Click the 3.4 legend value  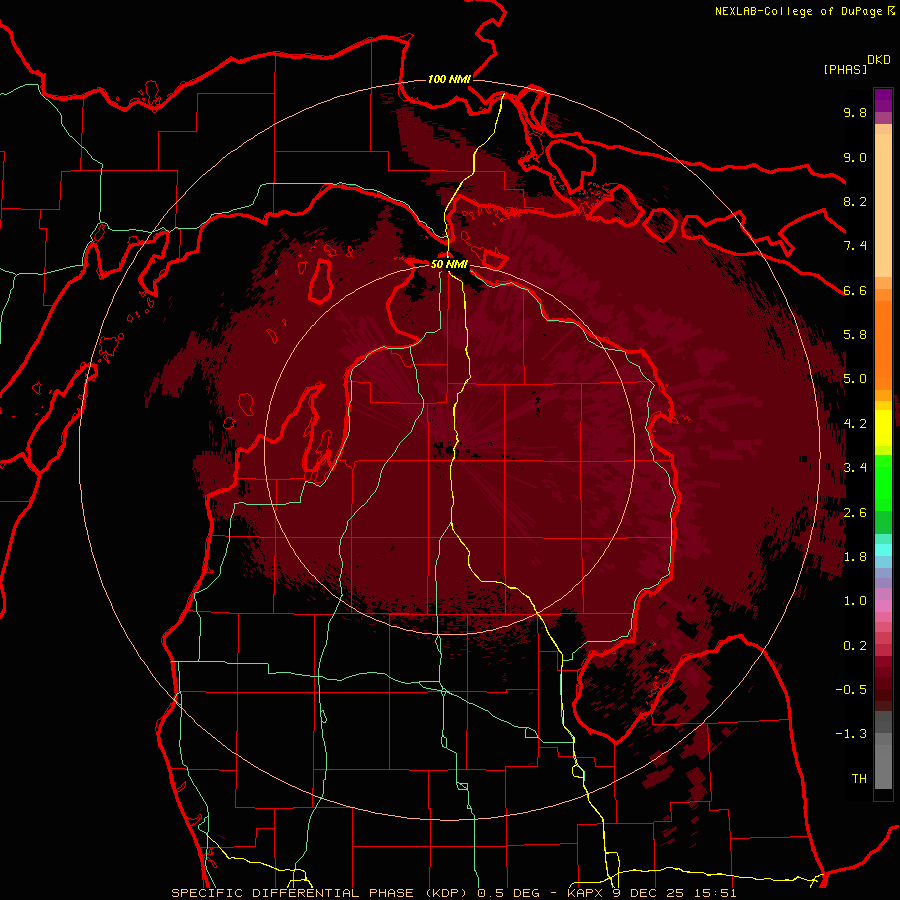855,468
